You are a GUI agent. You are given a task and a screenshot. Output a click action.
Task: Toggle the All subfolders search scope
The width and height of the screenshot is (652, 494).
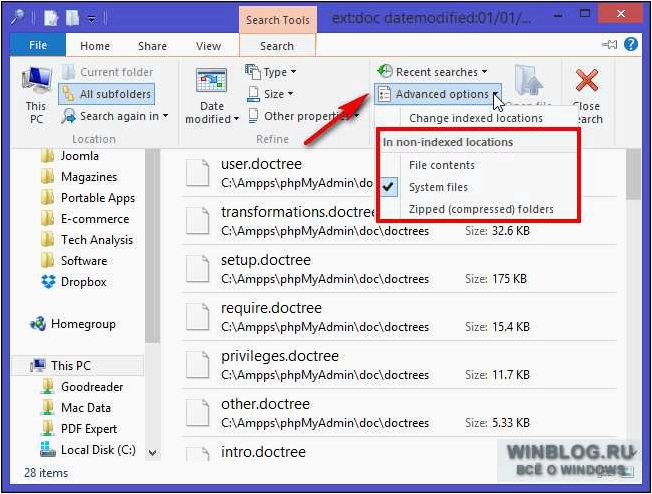[107, 94]
